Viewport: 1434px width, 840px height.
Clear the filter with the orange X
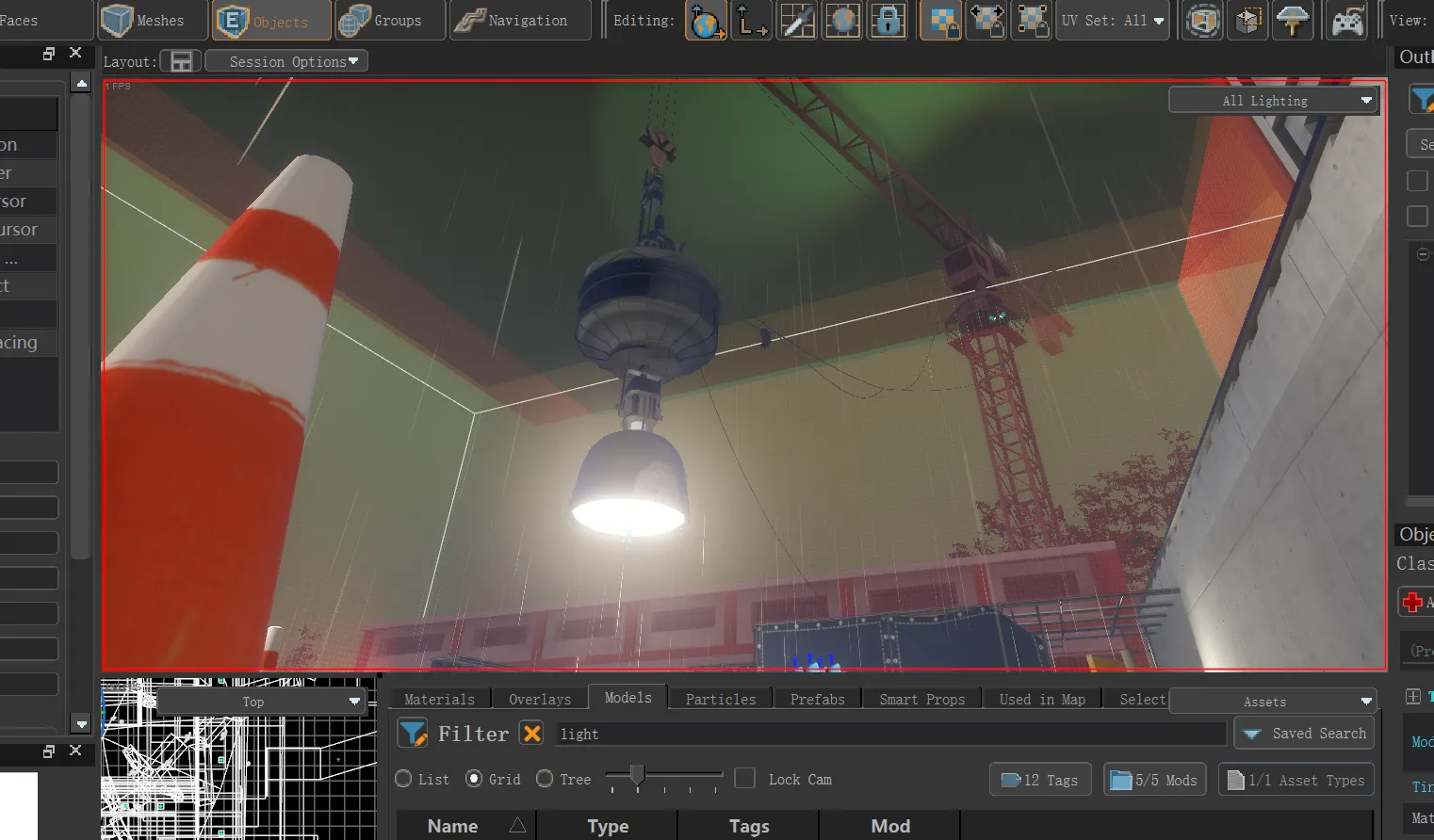coord(532,733)
